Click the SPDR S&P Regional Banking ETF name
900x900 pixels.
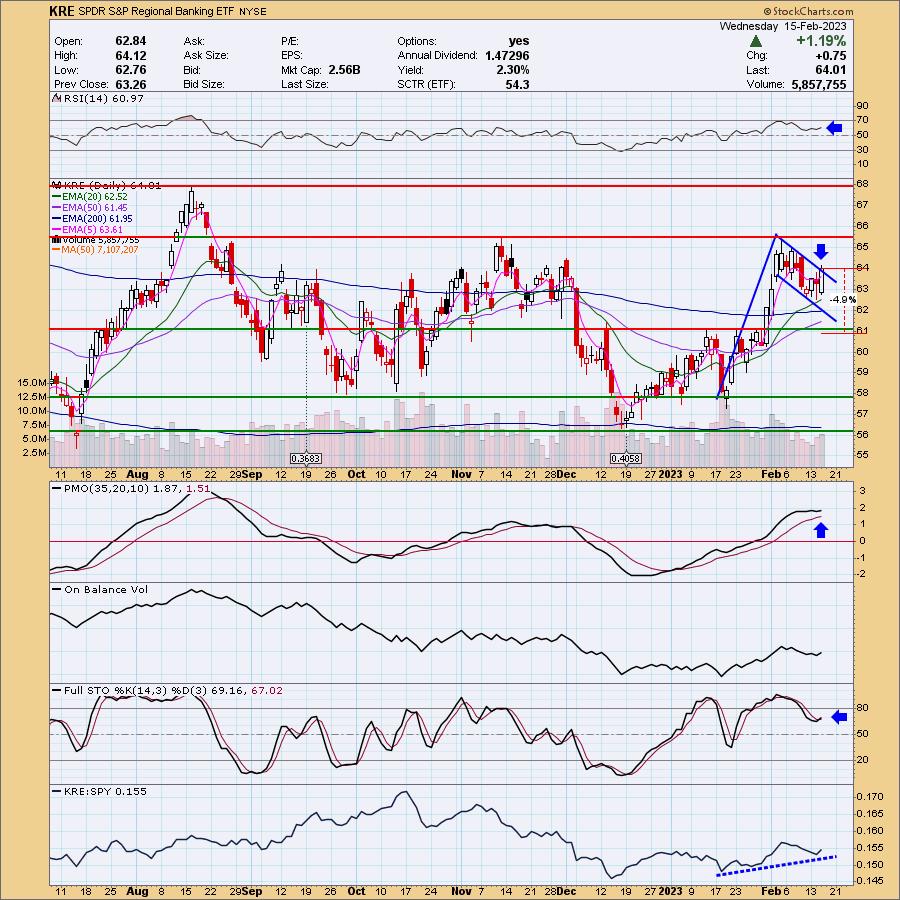(156, 11)
